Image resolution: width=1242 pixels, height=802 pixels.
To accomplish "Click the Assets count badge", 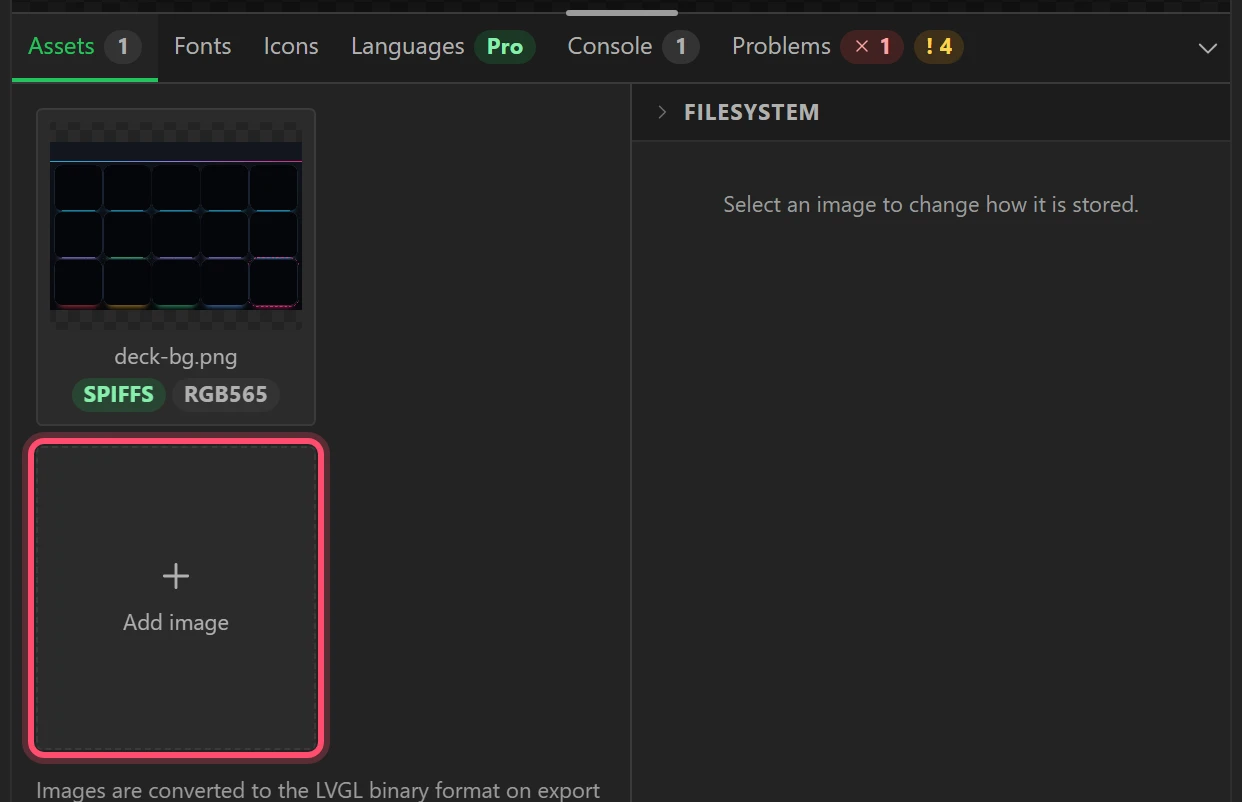I will tap(123, 47).
